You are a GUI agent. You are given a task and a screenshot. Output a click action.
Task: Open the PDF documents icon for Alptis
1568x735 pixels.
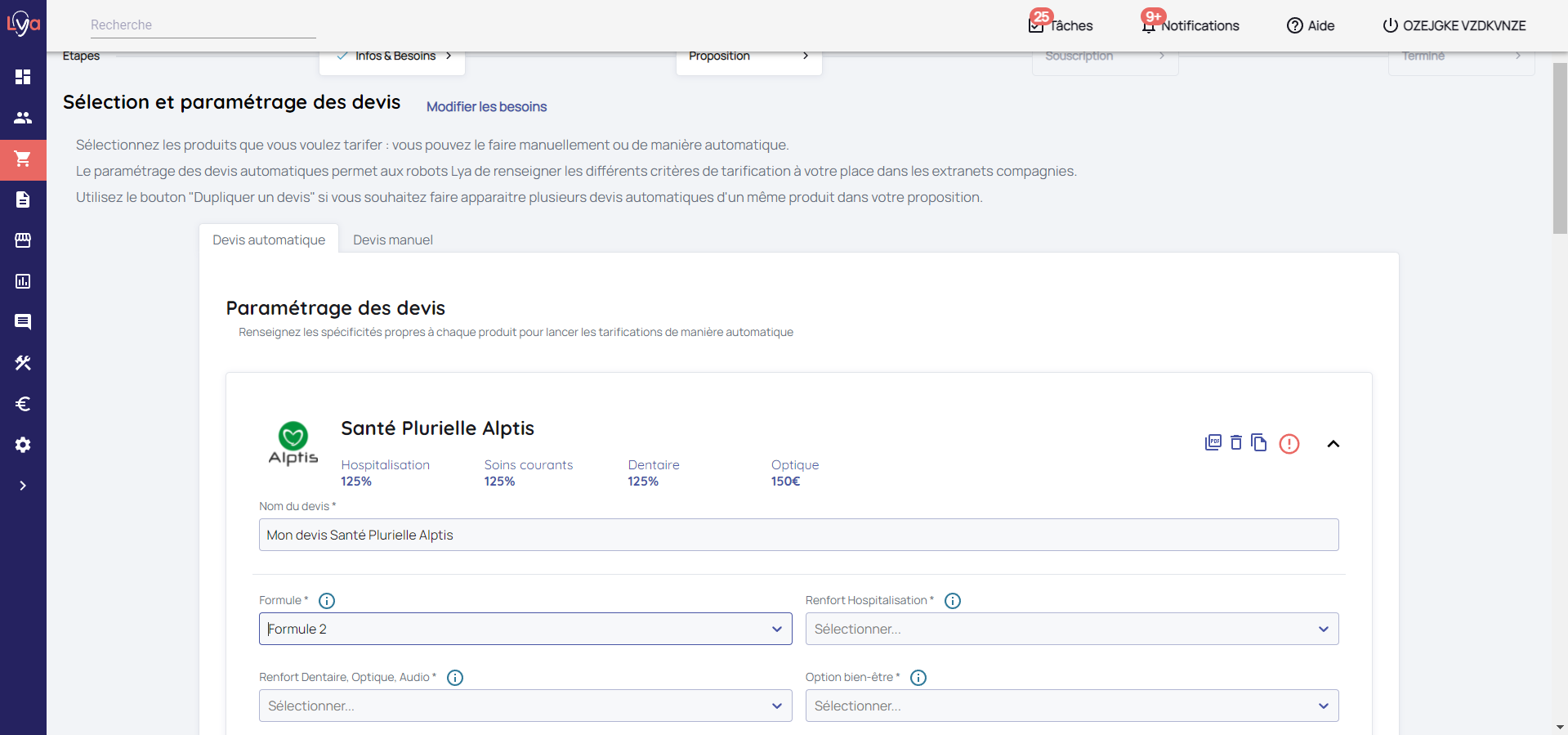[1213, 443]
